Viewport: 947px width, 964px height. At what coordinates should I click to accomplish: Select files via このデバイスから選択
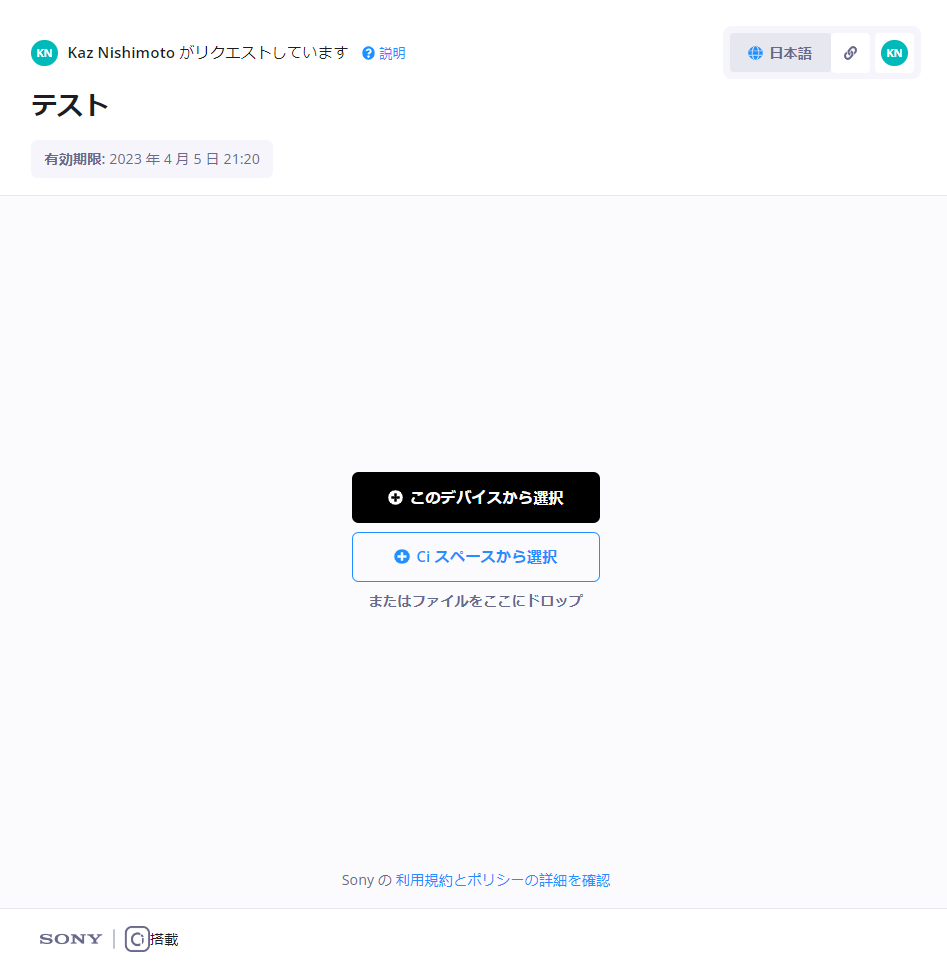(475, 497)
